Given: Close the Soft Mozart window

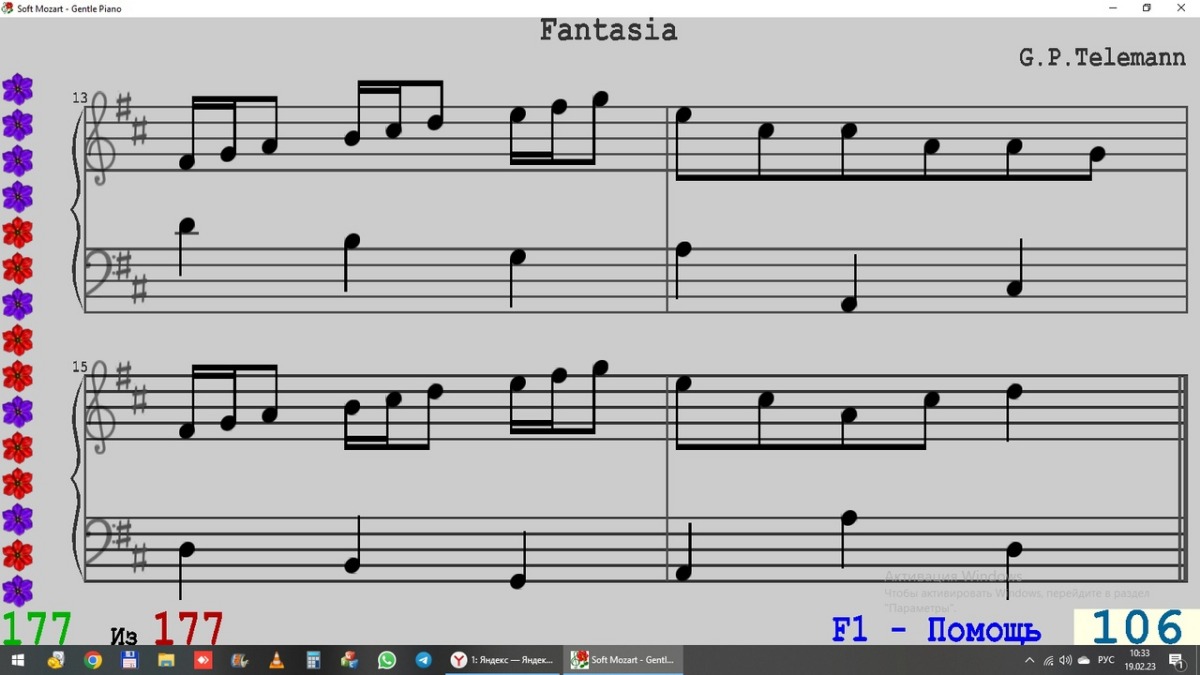Looking at the screenshot, I should [1180, 8].
